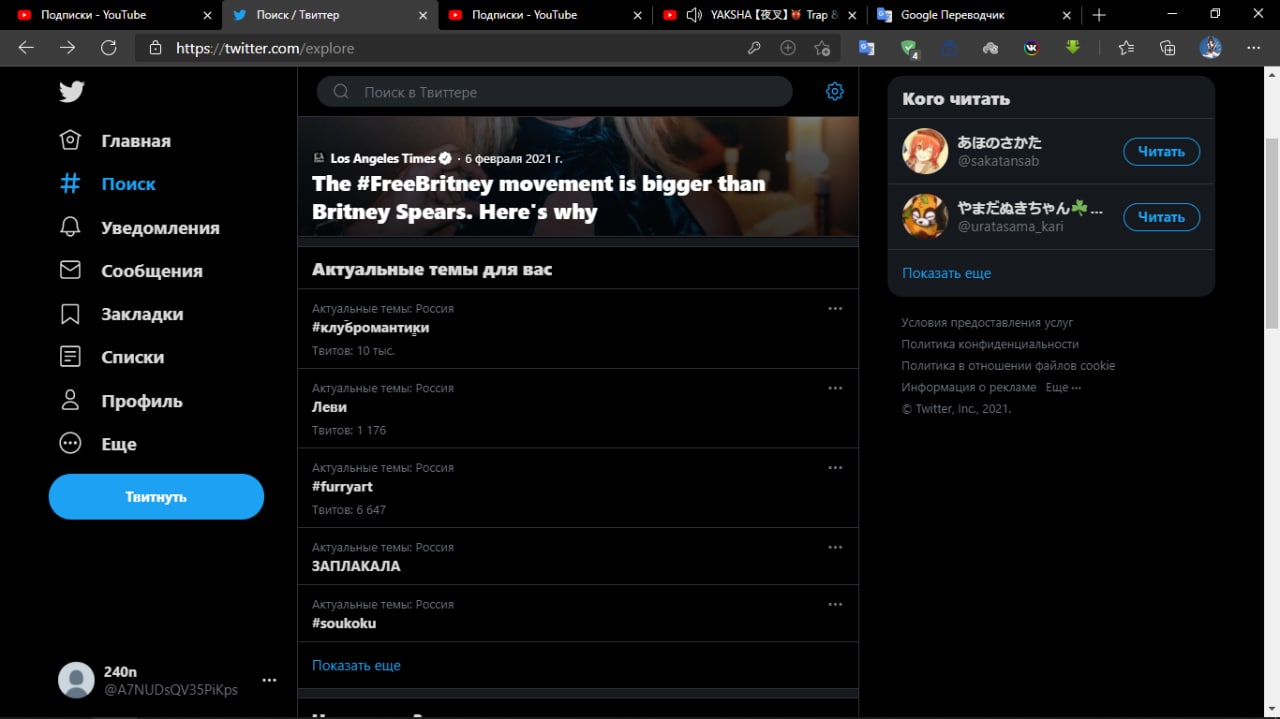The width and height of the screenshot is (1280, 719).
Task: Open green shield adblock extension
Action: (x=909, y=48)
